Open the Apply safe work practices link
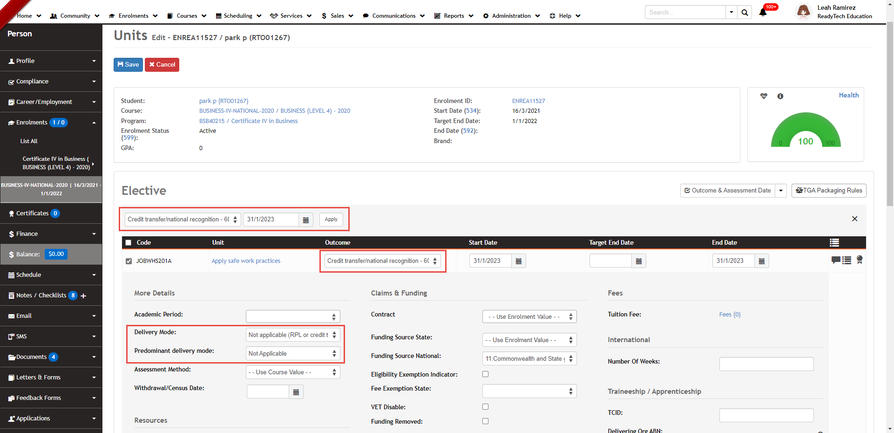The height and width of the screenshot is (433, 894). 245,261
